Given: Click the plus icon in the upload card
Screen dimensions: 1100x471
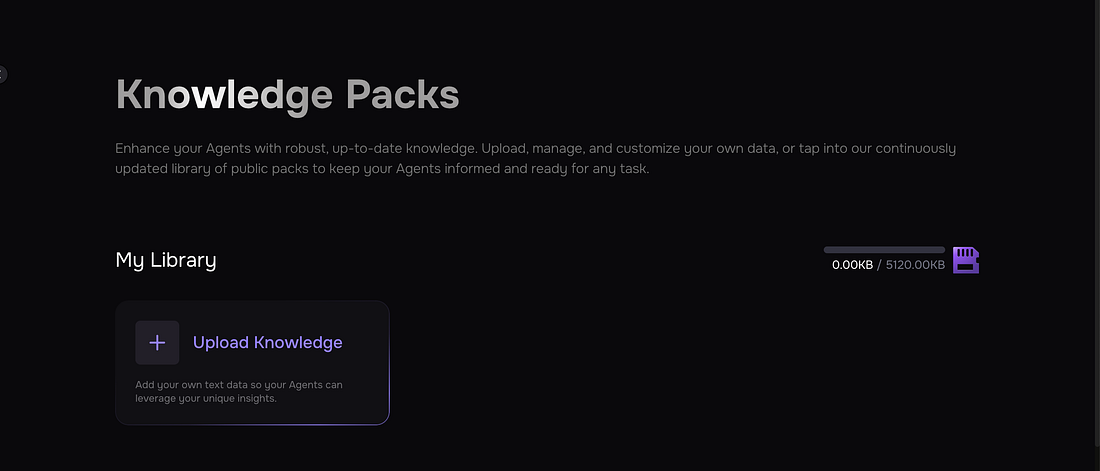Looking at the screenshot, I should [x=157, y=343].
